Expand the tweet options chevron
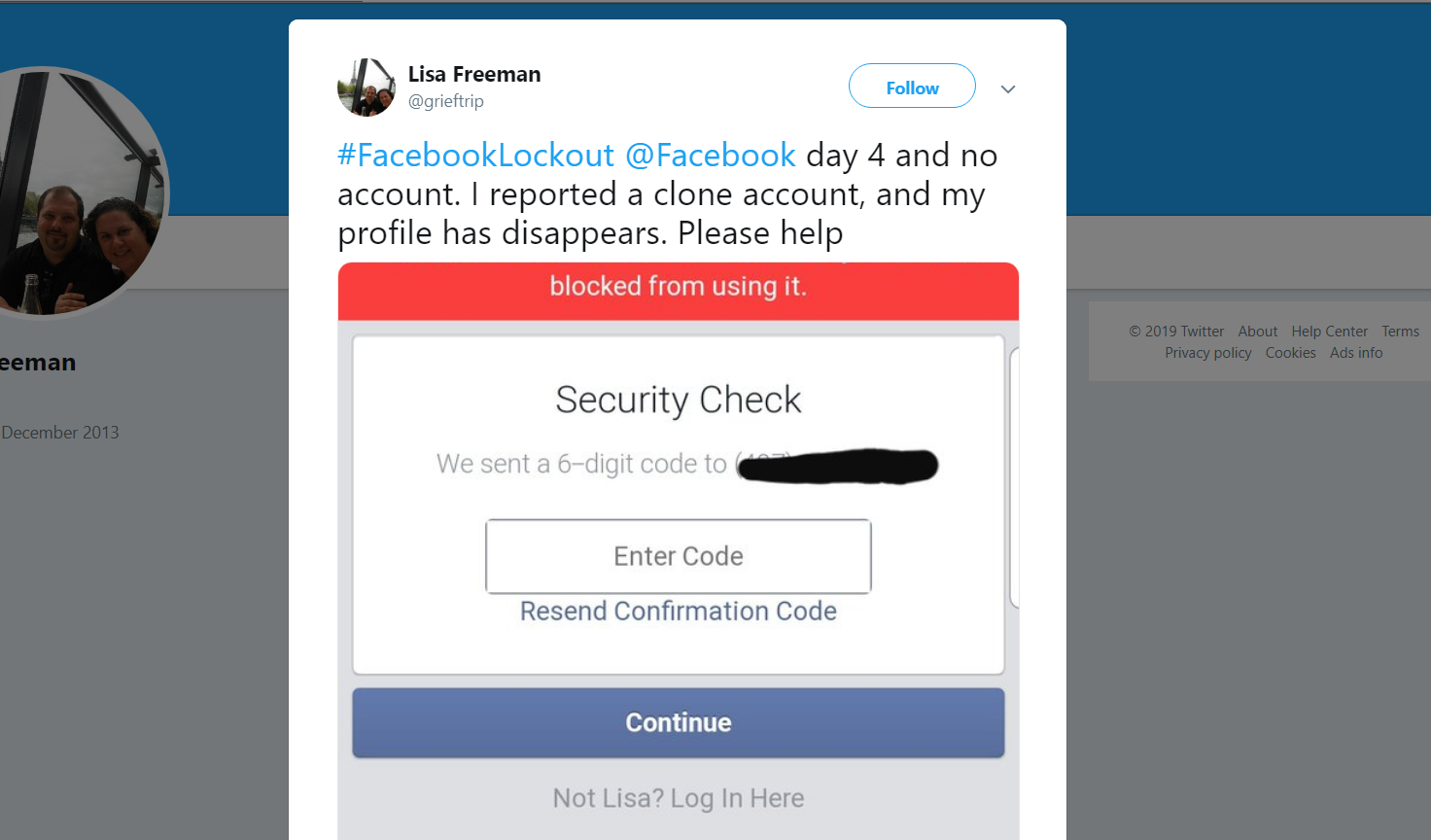This screenshot has height=840, width=1431. [1008, 88]
